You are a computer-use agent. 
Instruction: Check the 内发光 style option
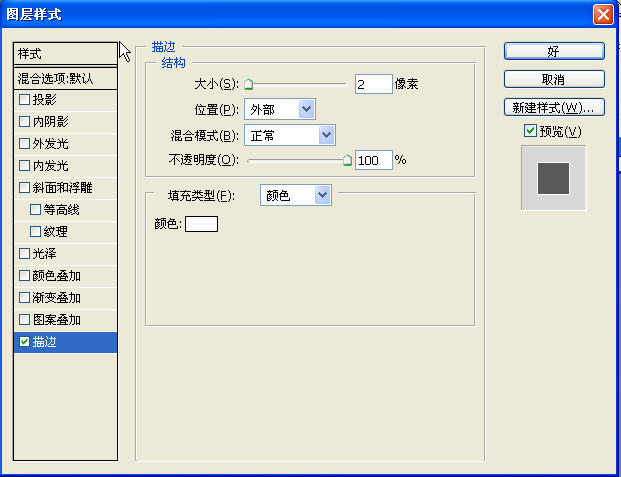(x=25, y=166)
